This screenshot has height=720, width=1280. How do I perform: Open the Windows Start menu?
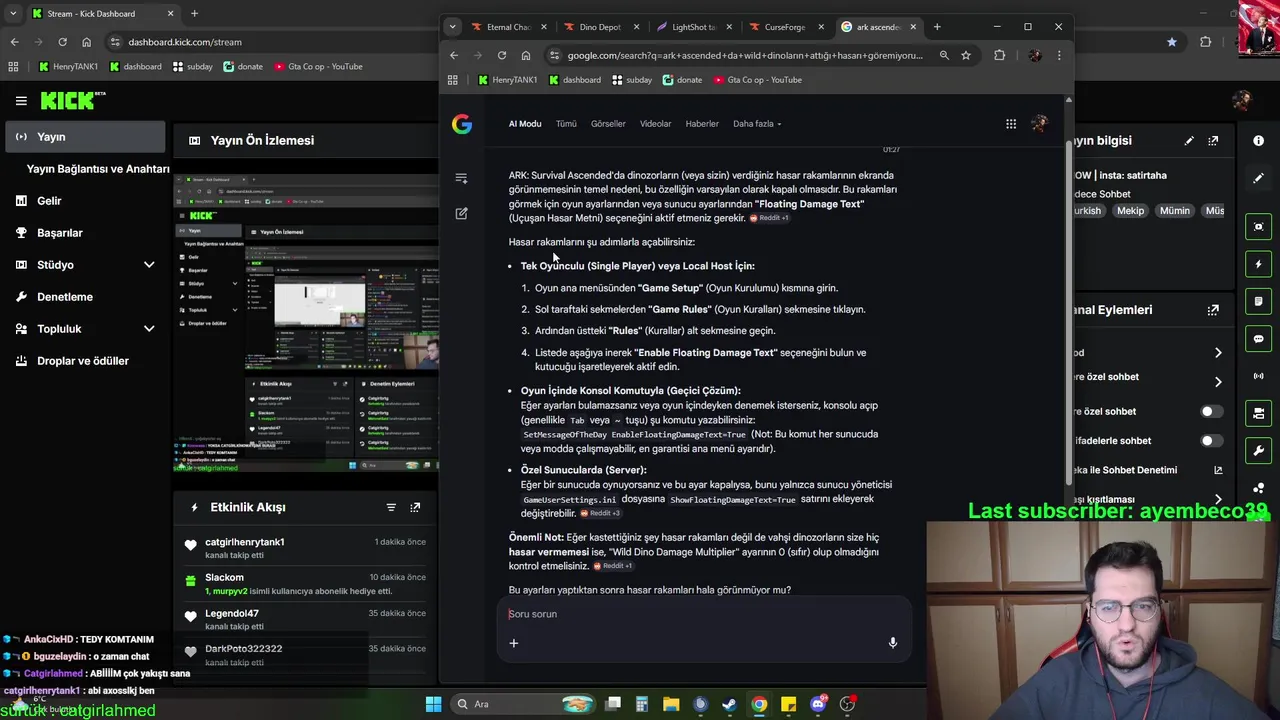point(433,704)
